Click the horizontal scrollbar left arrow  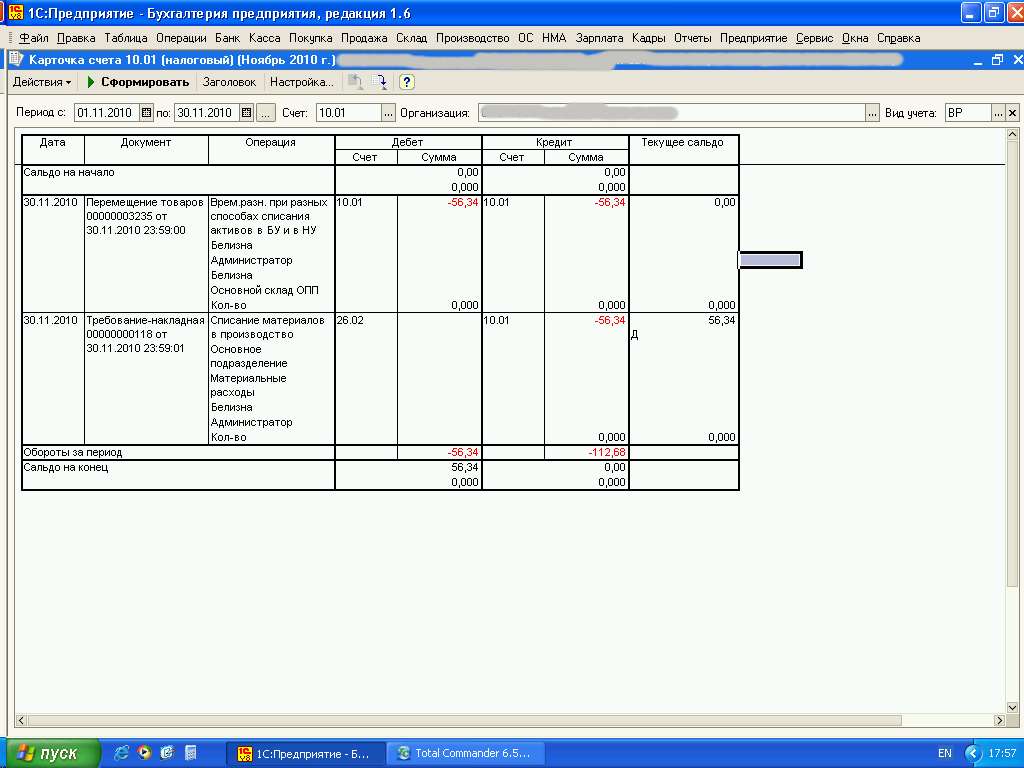pos(21,720)
